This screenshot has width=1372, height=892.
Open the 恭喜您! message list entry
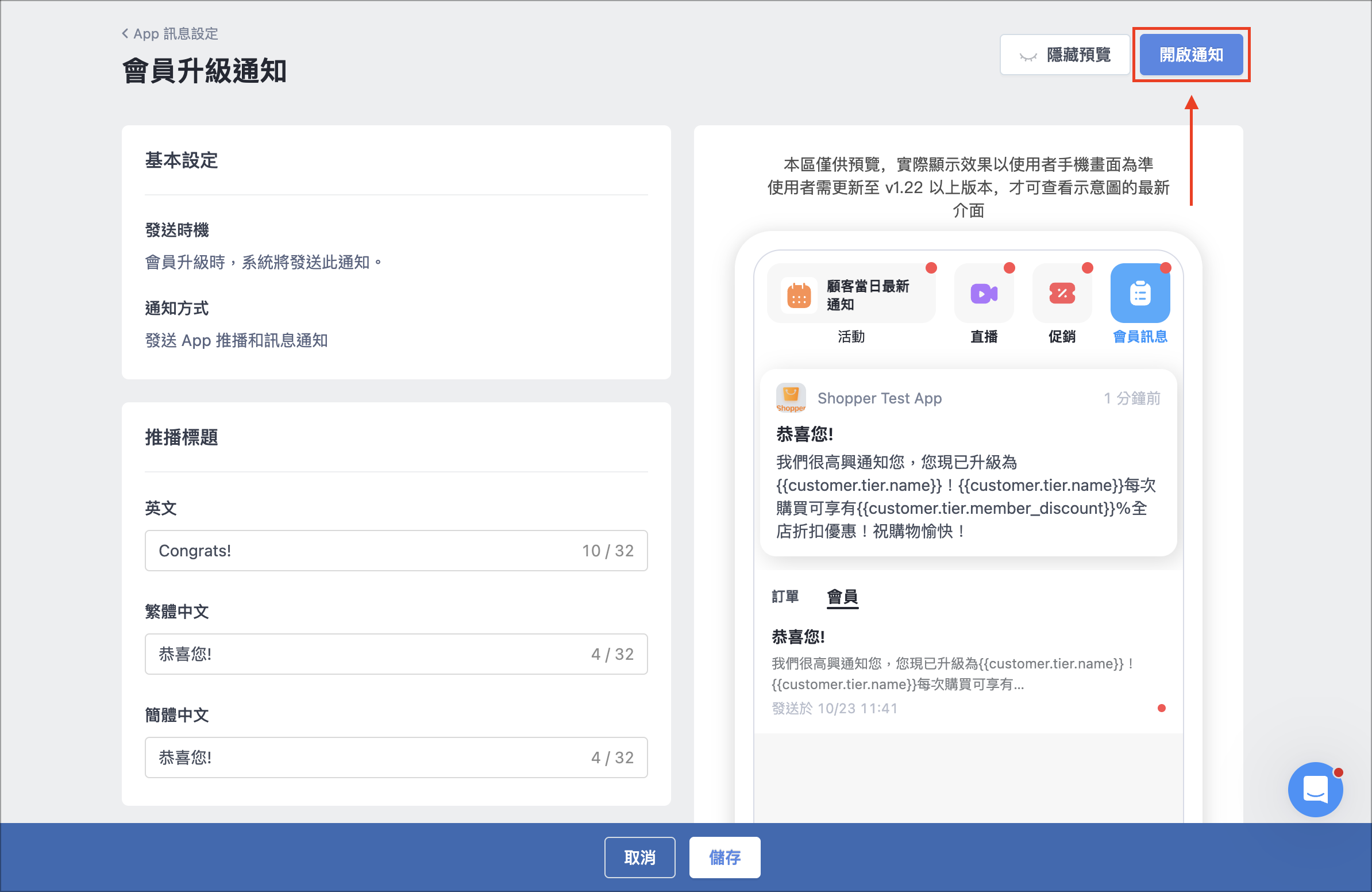968,672
